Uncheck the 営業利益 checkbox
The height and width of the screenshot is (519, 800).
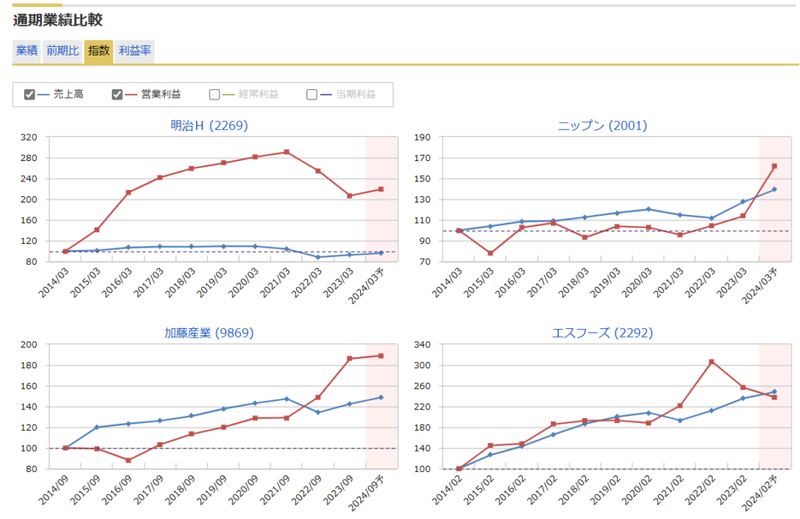(117, 94)
